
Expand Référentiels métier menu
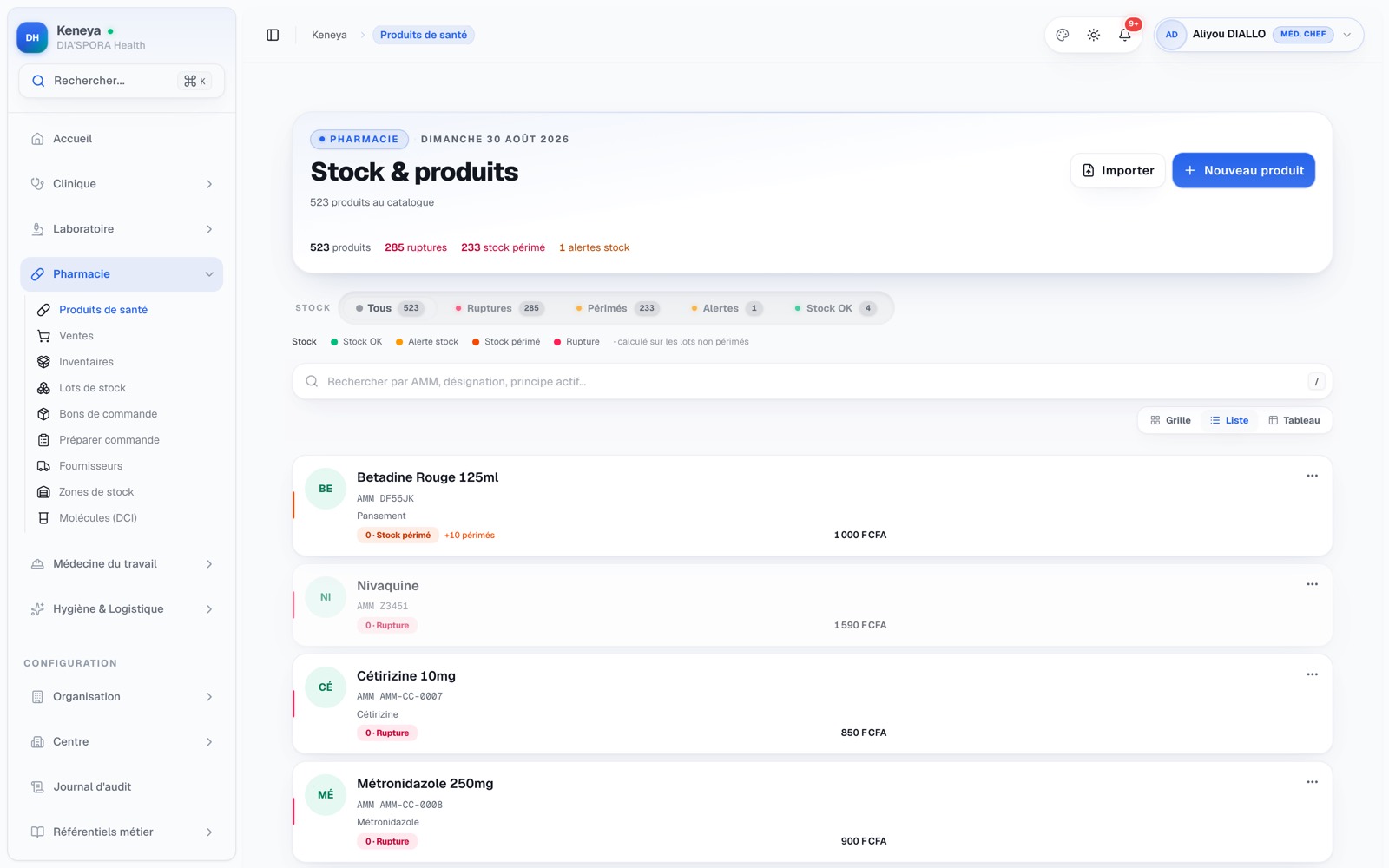(122, 832)
